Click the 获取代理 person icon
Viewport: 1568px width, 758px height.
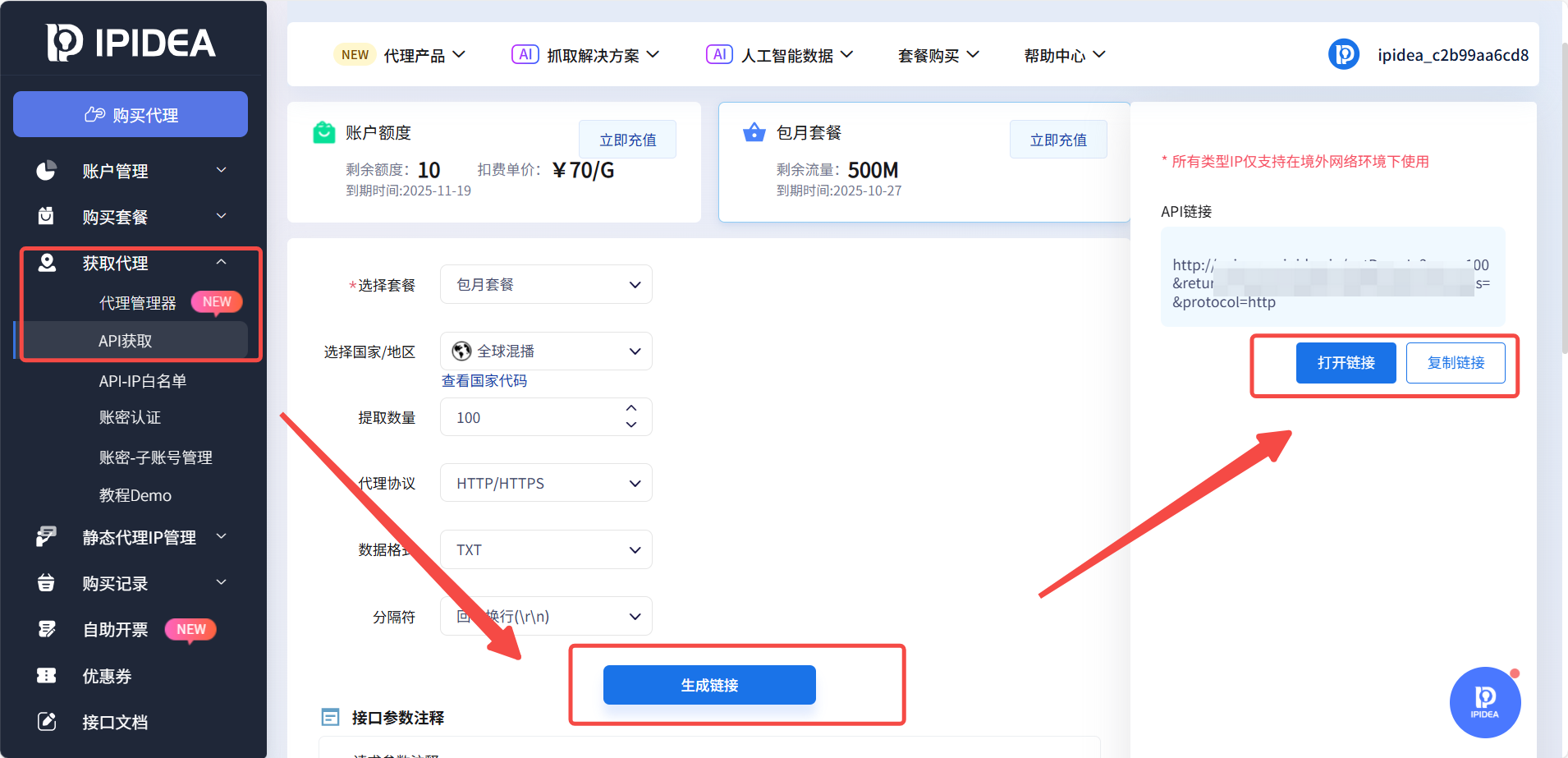click(47, 263)
